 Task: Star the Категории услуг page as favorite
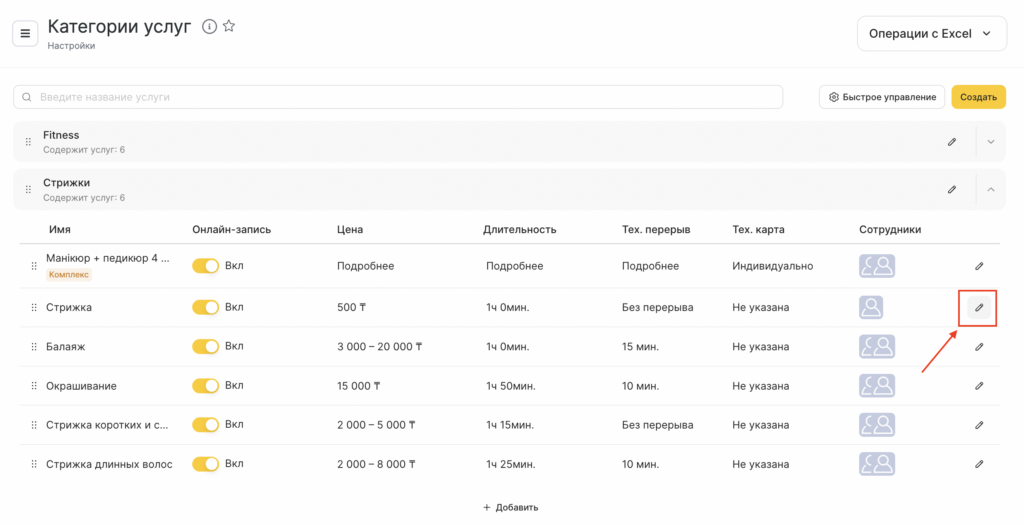(x=229, y=27)
